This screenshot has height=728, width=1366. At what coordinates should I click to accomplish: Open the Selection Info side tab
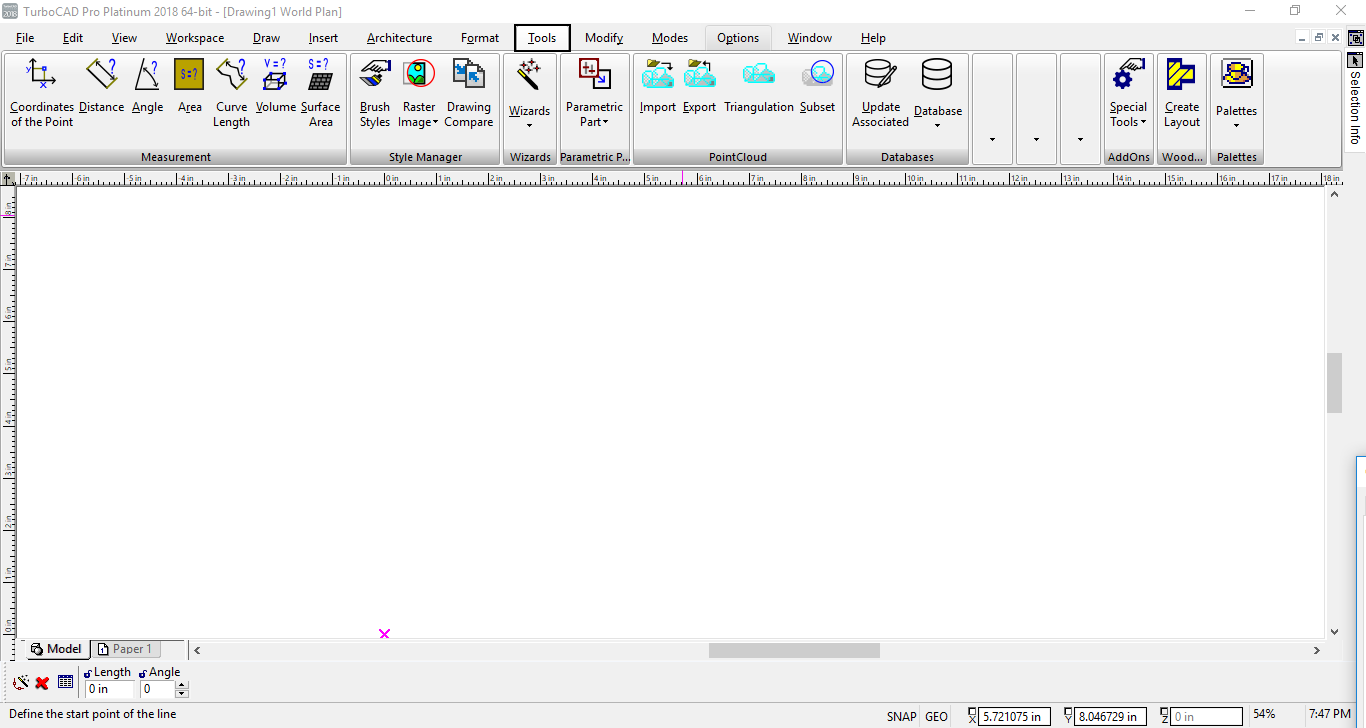tap(1355, 100)
